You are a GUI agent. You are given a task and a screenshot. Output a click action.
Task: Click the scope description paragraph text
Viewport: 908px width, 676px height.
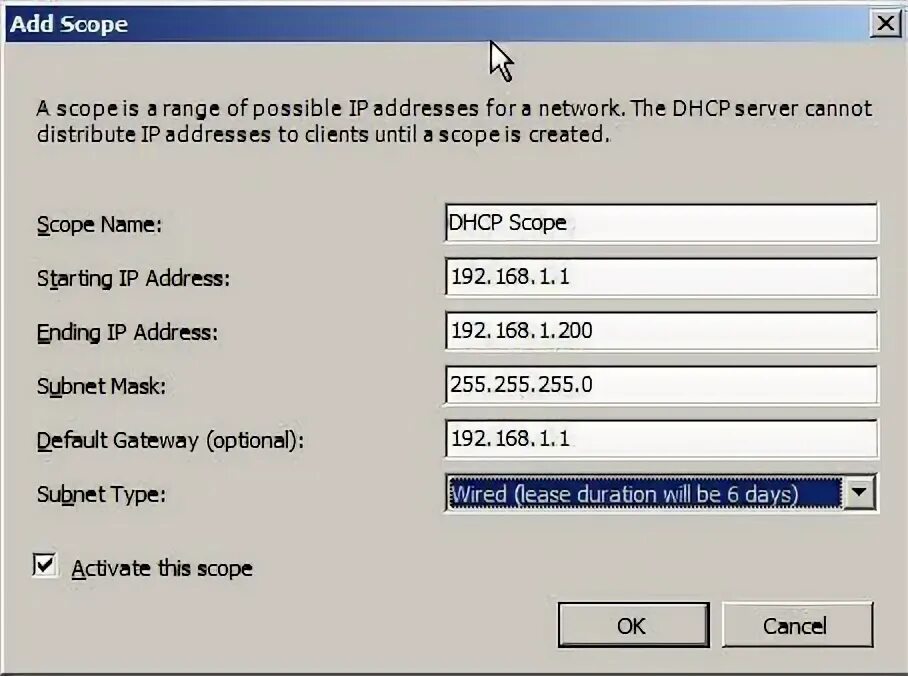454,121
